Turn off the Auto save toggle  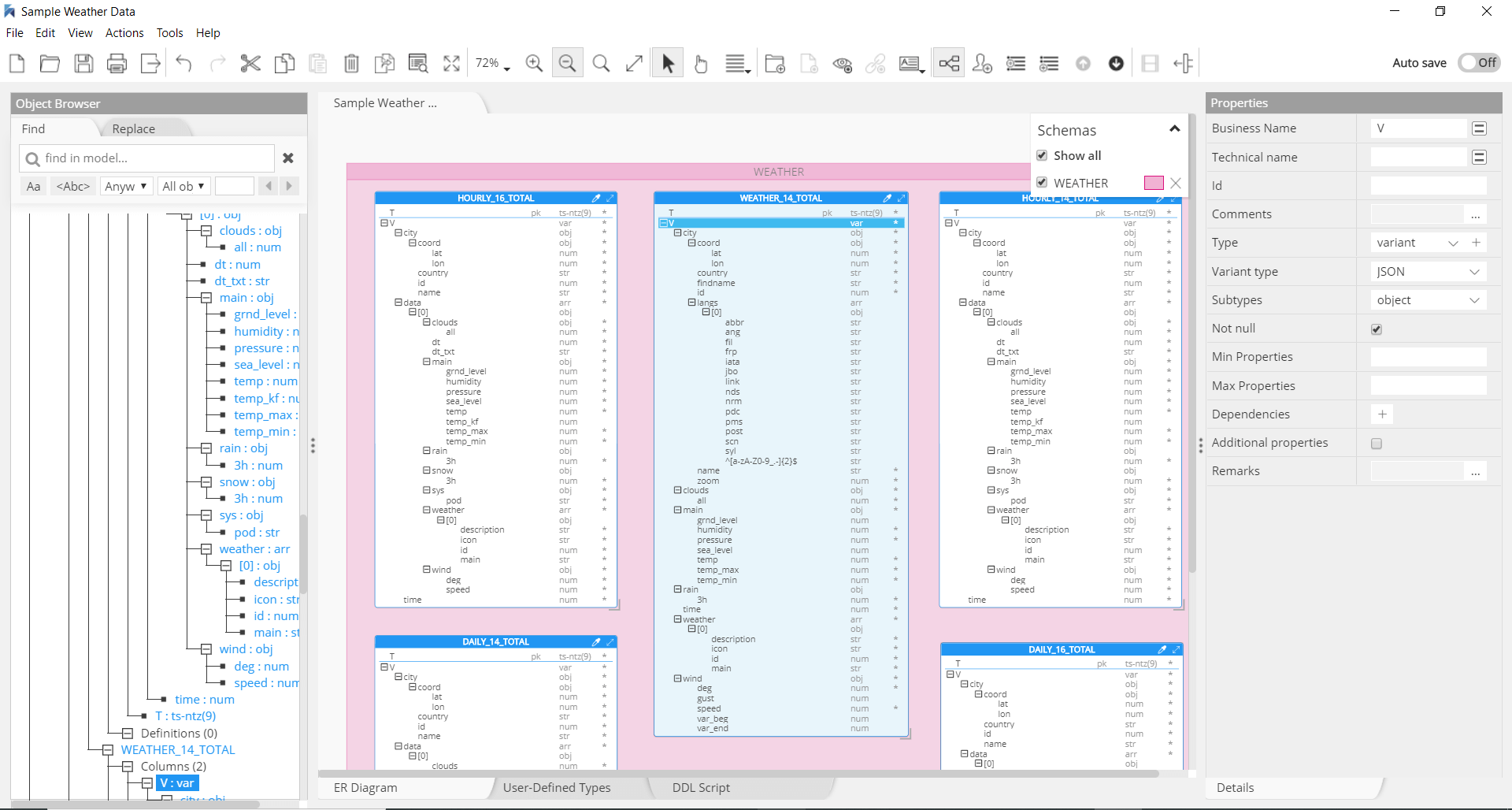coord(1479,62)
